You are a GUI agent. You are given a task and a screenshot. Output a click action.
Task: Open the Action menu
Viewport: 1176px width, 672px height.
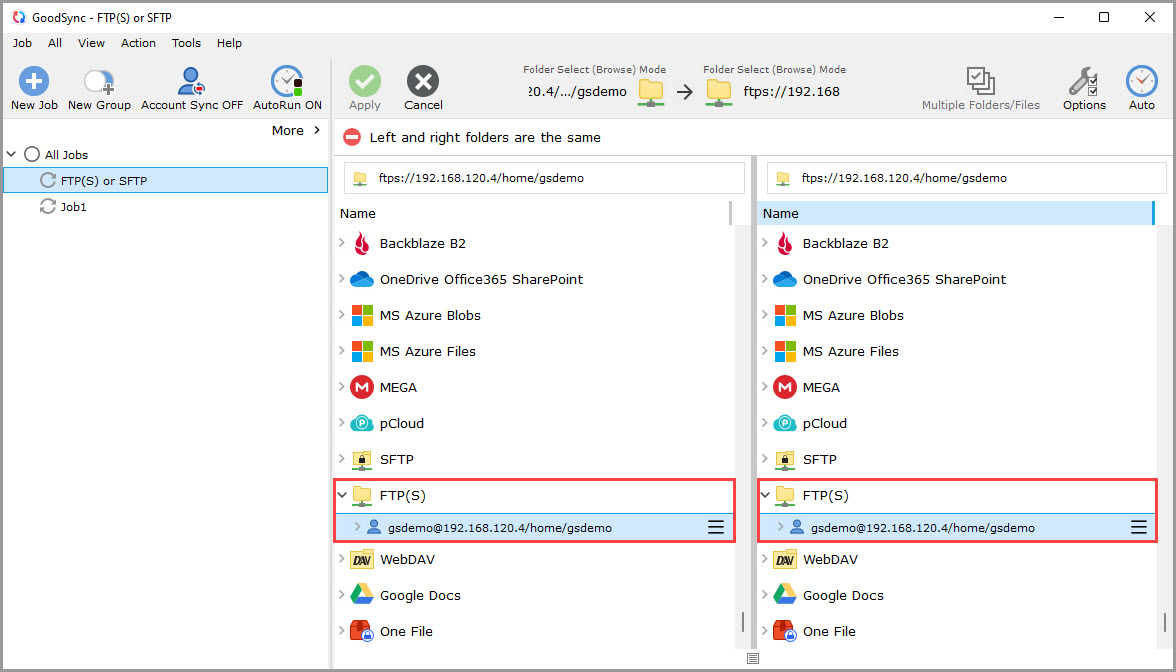pos(138,43)
